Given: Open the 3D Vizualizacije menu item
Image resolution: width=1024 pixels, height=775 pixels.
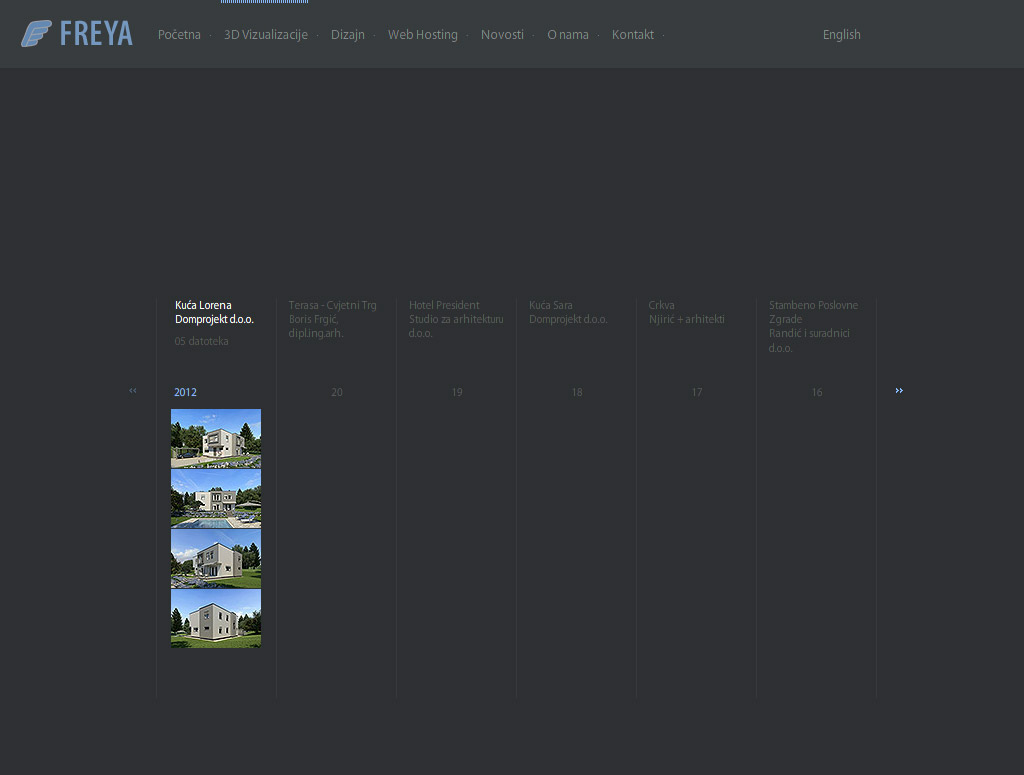Looking at the screenshot, I should [265, 35].
